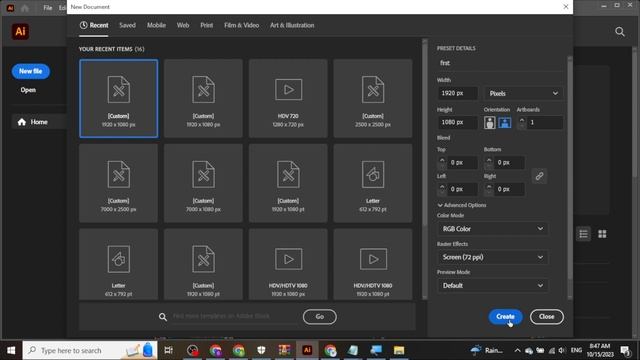640x360 pixels.
Task: Open the Web presets tab
Action: [x=183, y=25]
